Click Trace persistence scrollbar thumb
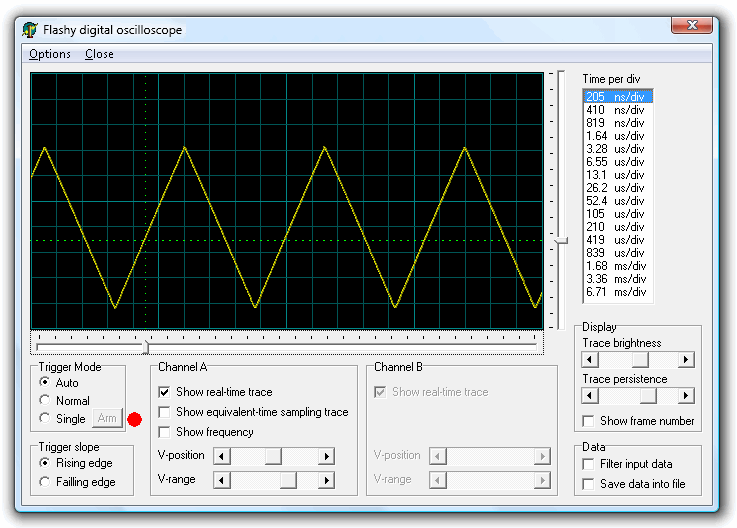This screenshot has width=737, height=528. [648, 395]
